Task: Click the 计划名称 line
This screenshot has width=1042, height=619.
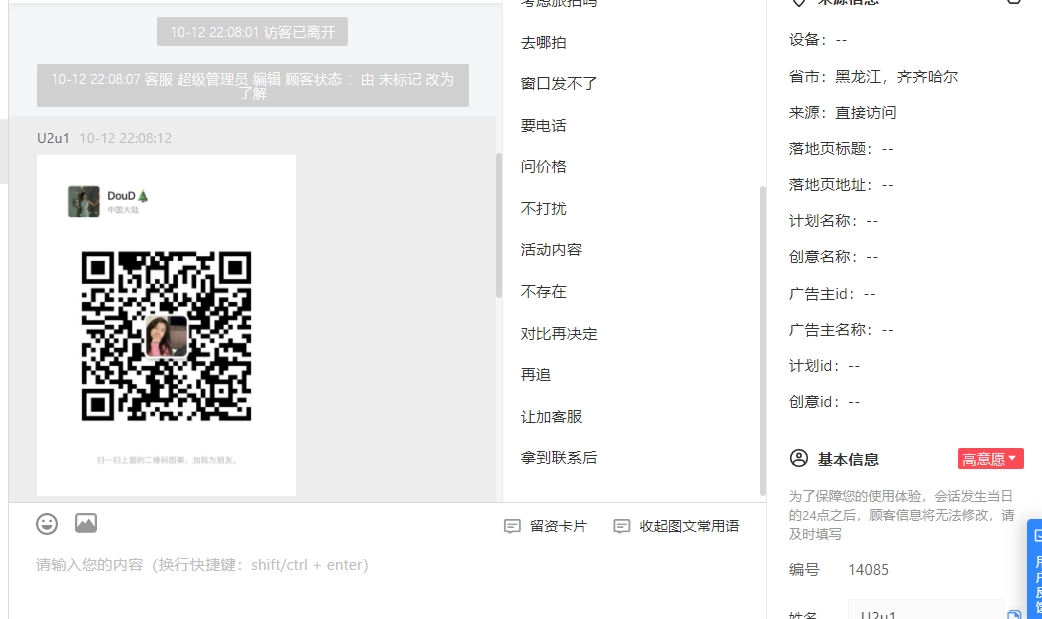Action: pyautogui.click(x=833, y=221)
